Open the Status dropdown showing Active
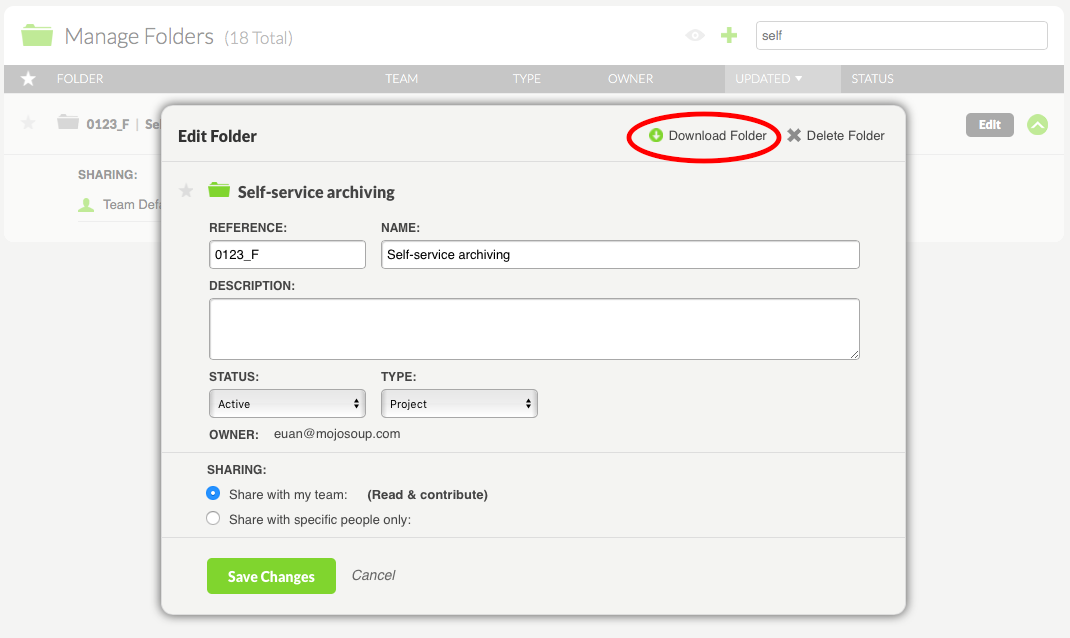The image size is (1070, 638). click(287, 404)
